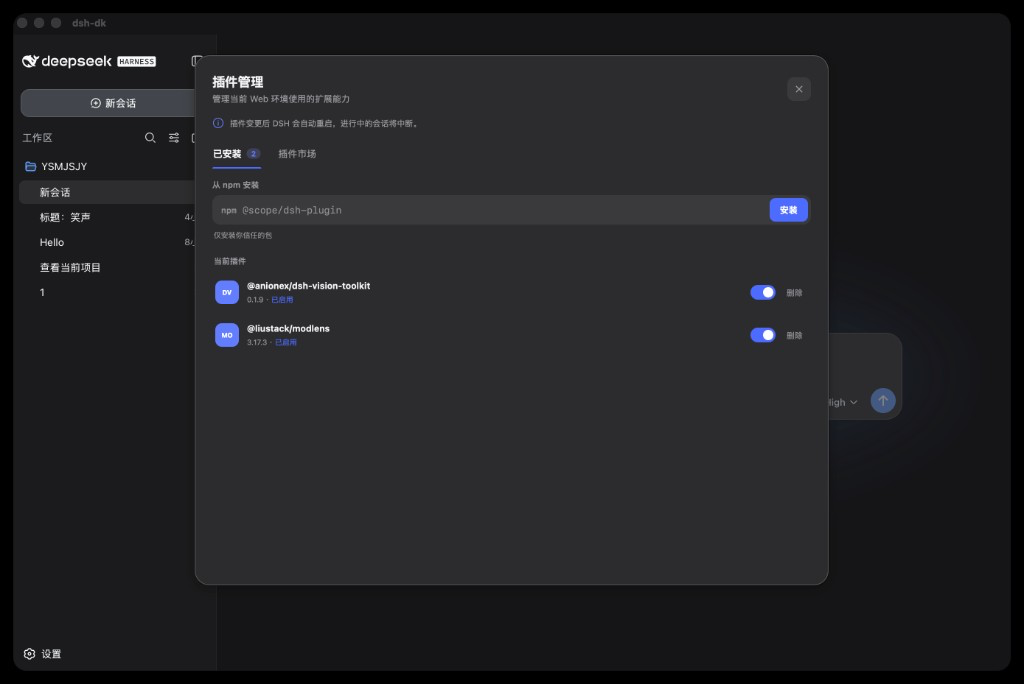Screen dimensions: 1024x684
Task: Click the deepseek whale logo
Action: 30,61
